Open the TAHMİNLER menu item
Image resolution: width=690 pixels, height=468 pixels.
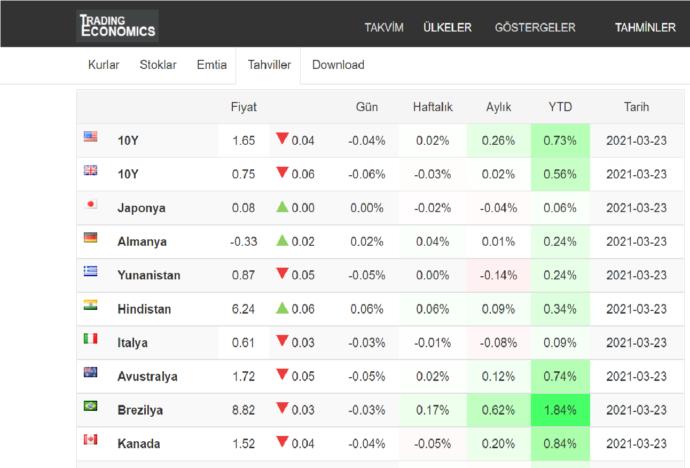click(645, 27)
